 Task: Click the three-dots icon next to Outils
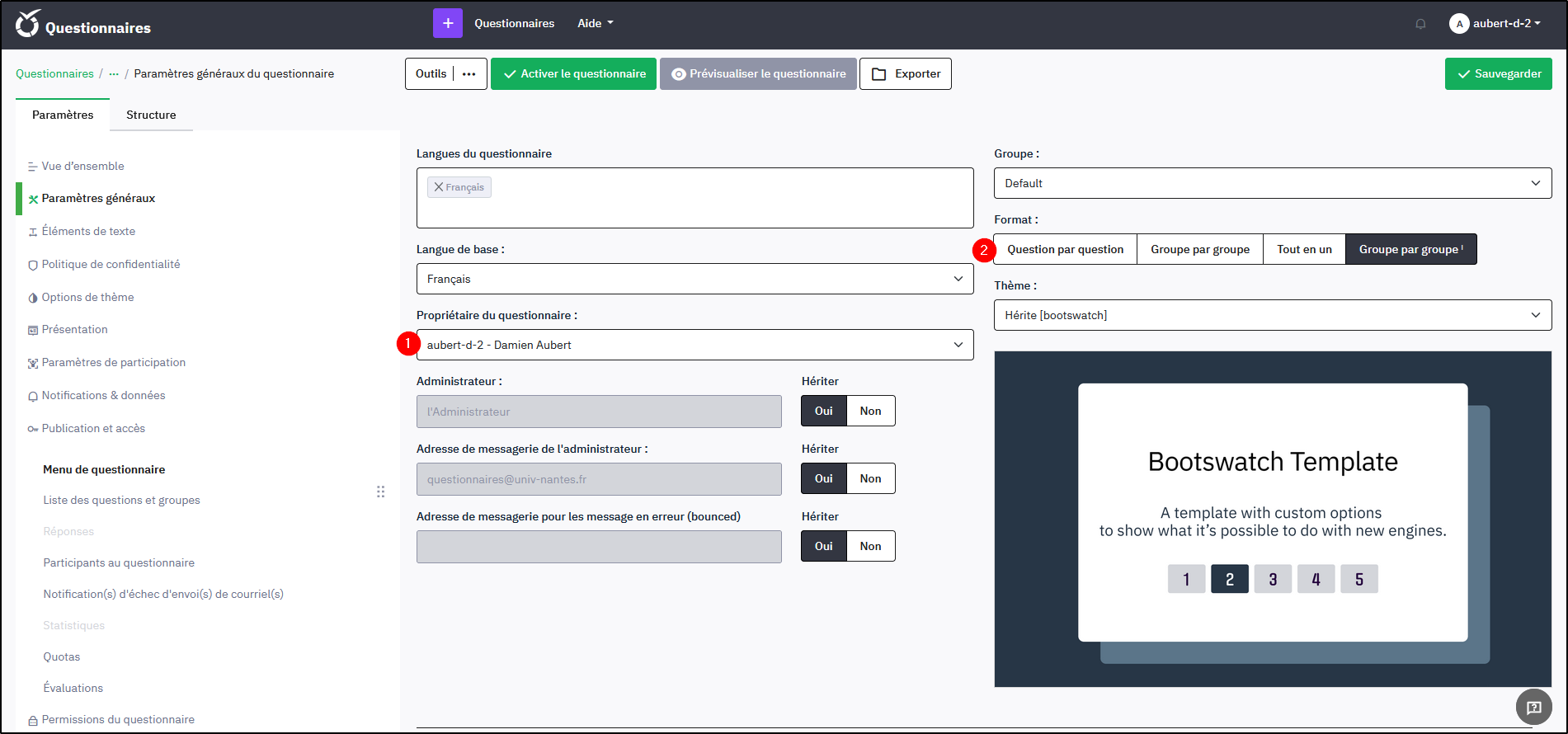pos(469,74)
